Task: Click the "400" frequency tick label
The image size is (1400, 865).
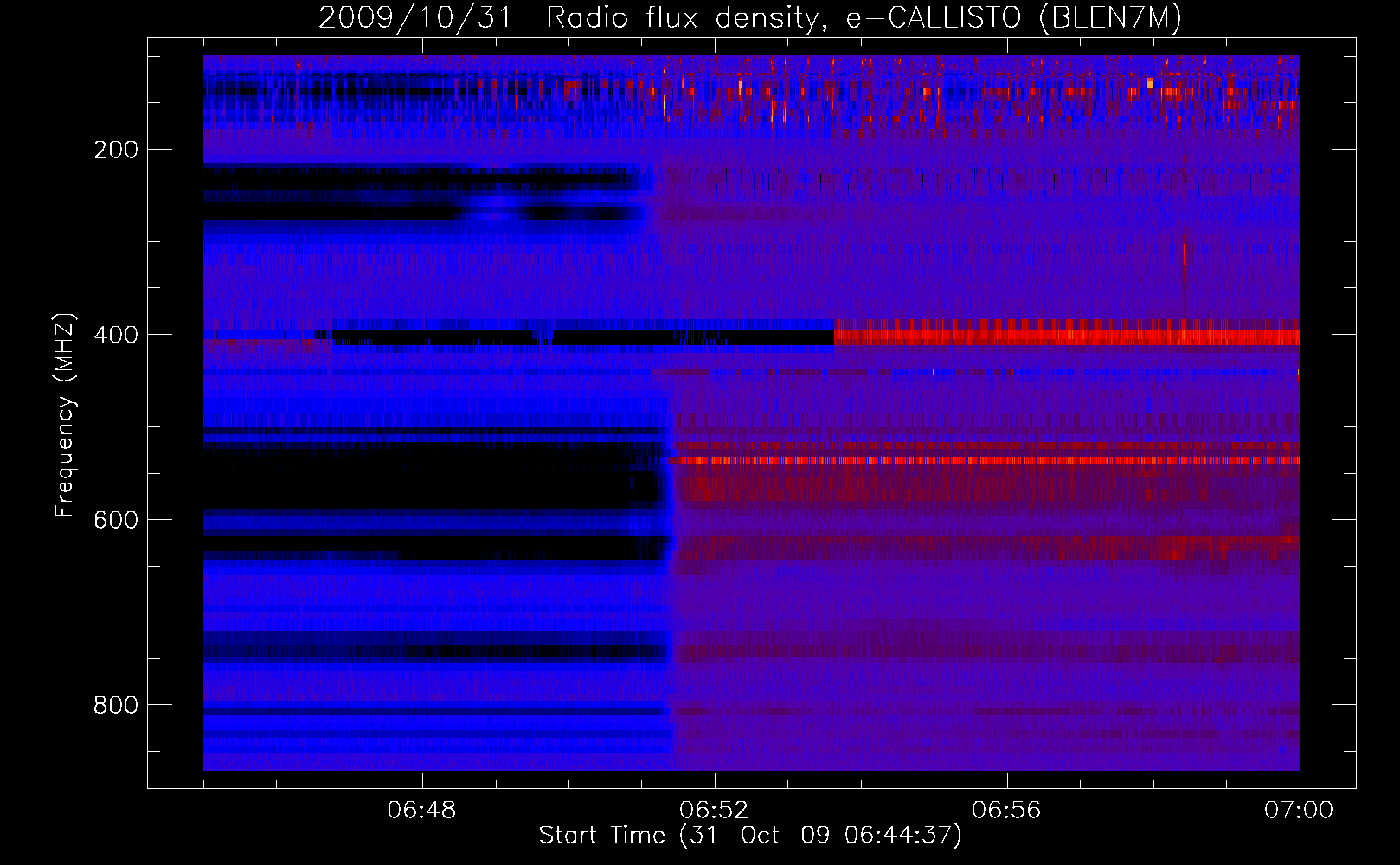Action: [116, 335]
